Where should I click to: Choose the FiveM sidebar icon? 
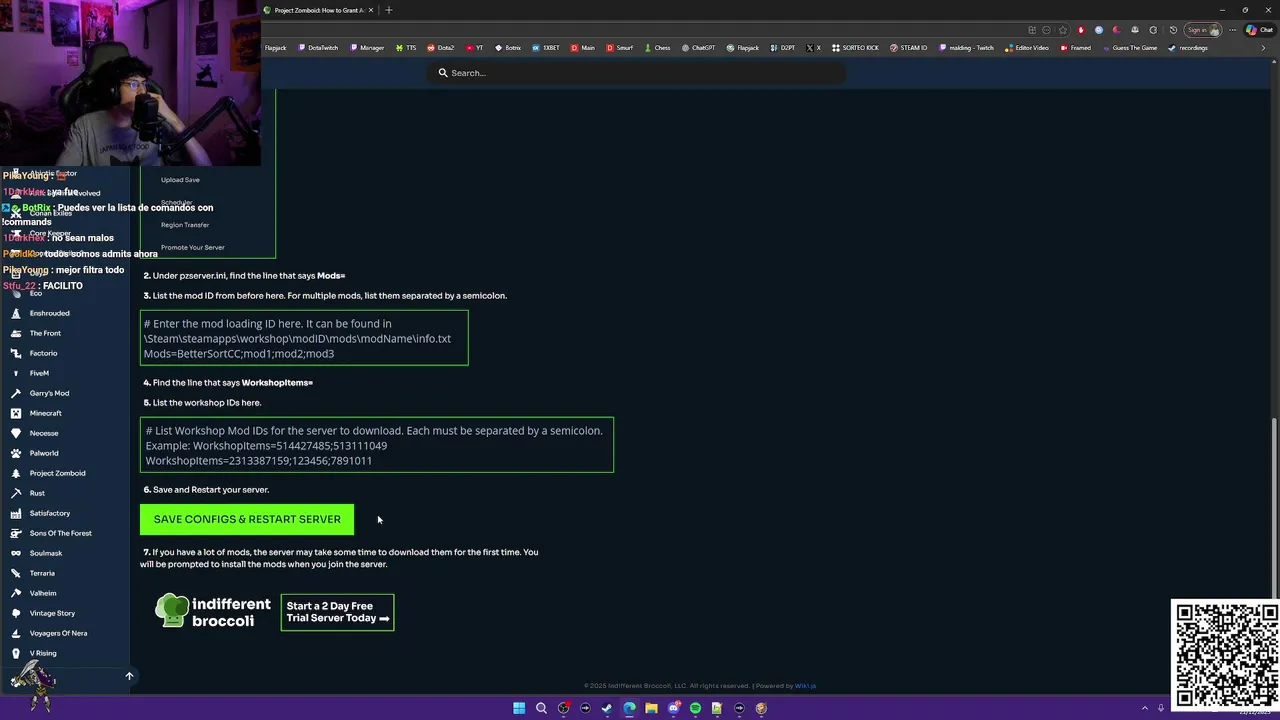pos(16,373)
